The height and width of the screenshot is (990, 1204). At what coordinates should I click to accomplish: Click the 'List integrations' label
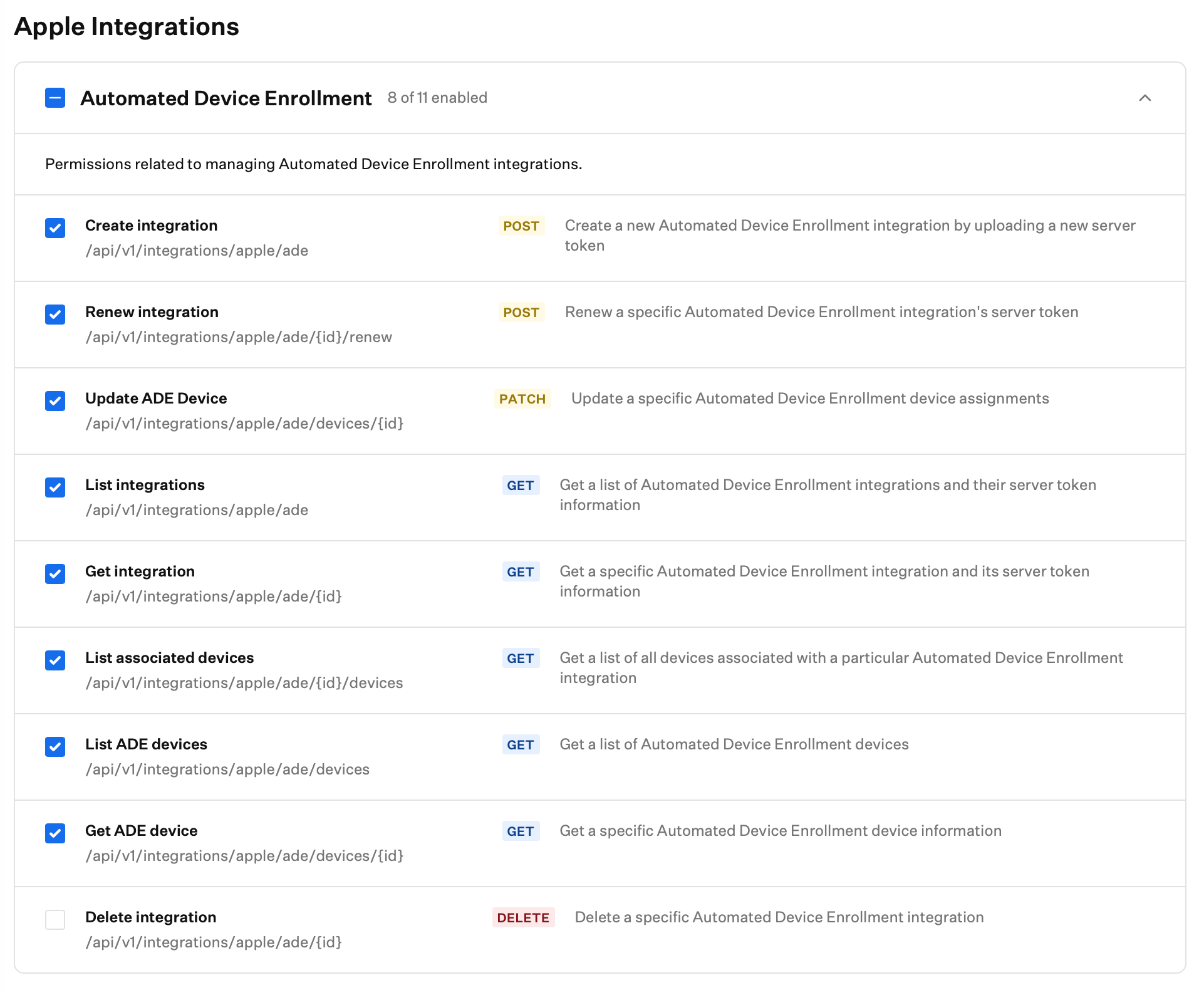coord(145,485)
